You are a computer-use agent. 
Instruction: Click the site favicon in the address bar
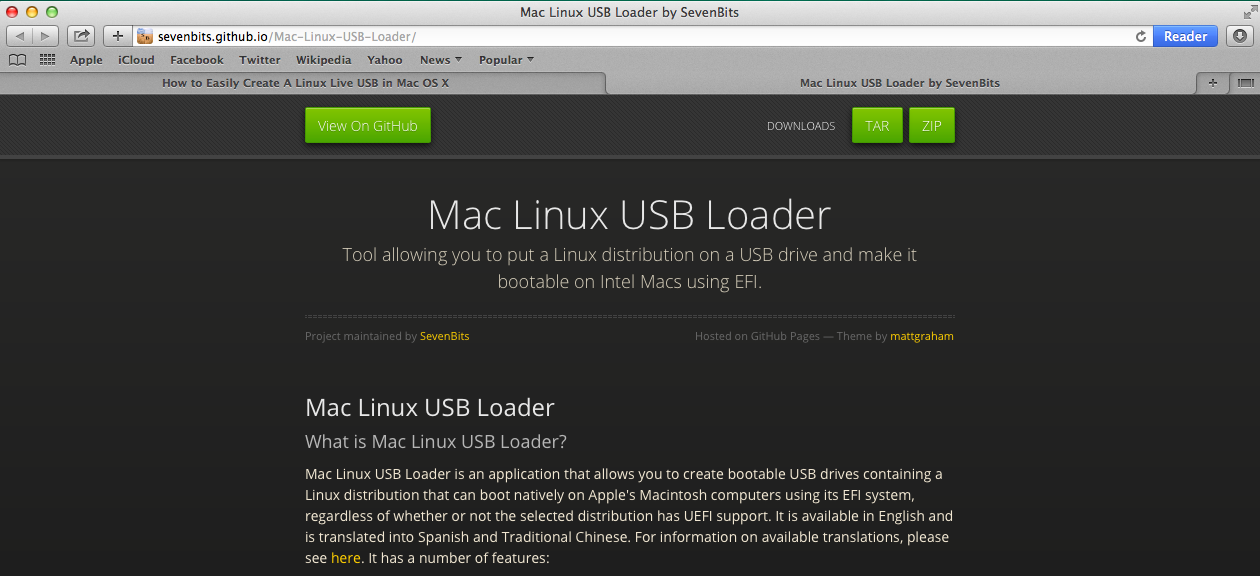[145, 35]
